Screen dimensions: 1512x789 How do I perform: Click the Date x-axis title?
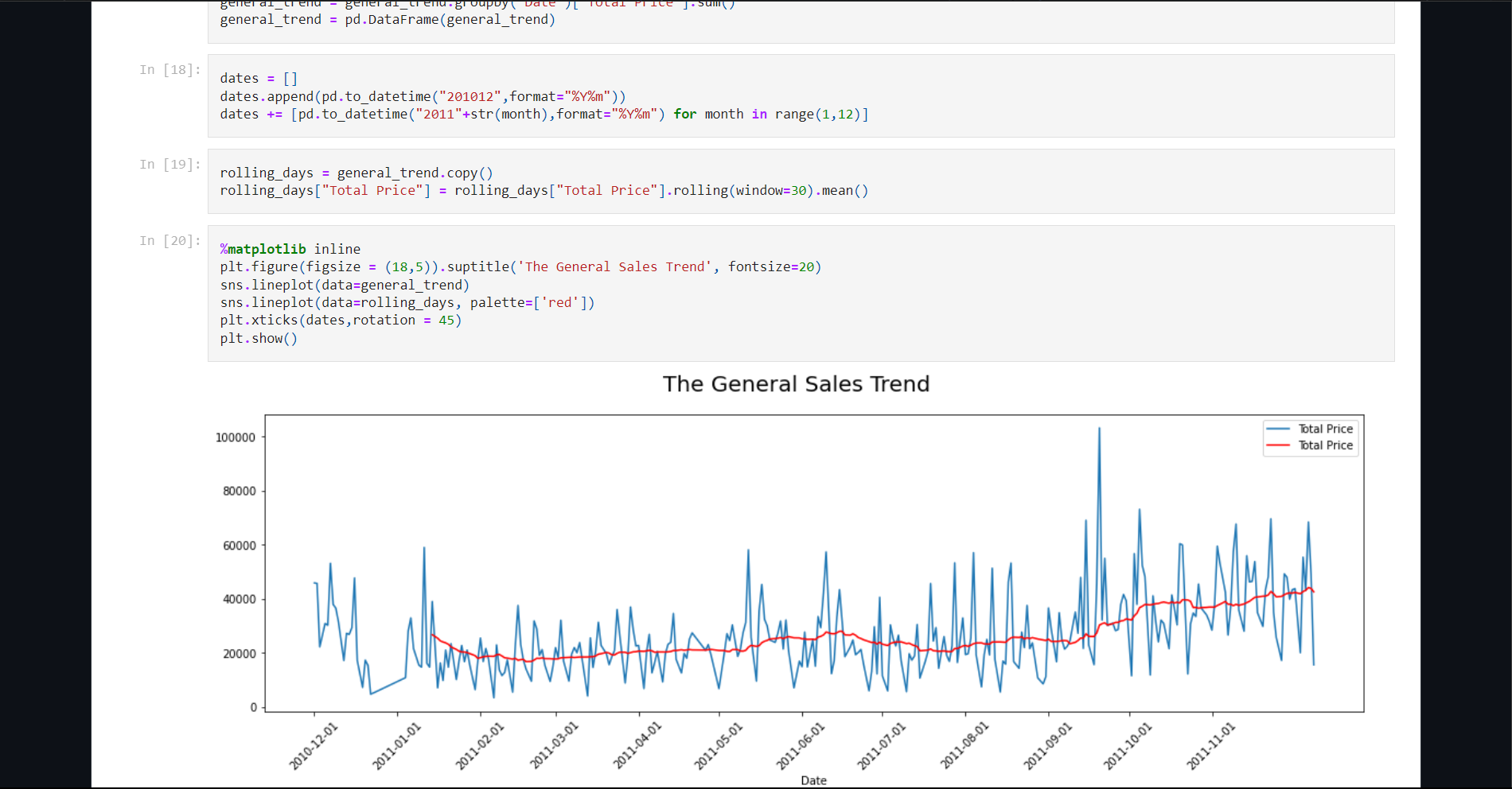click(813, 780)
